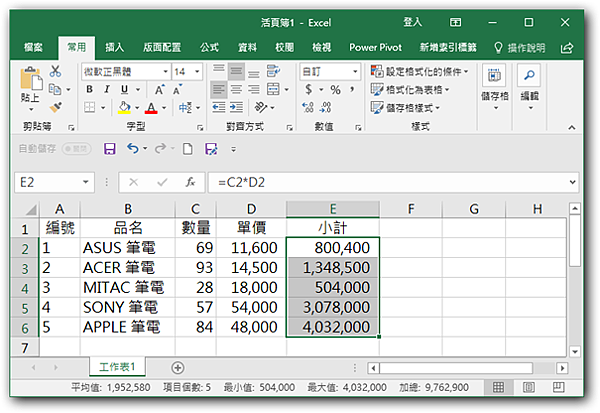Click the Share icon at ribbon right
Viewport: 600px width, 413px height.
click(x=567, y=48)
